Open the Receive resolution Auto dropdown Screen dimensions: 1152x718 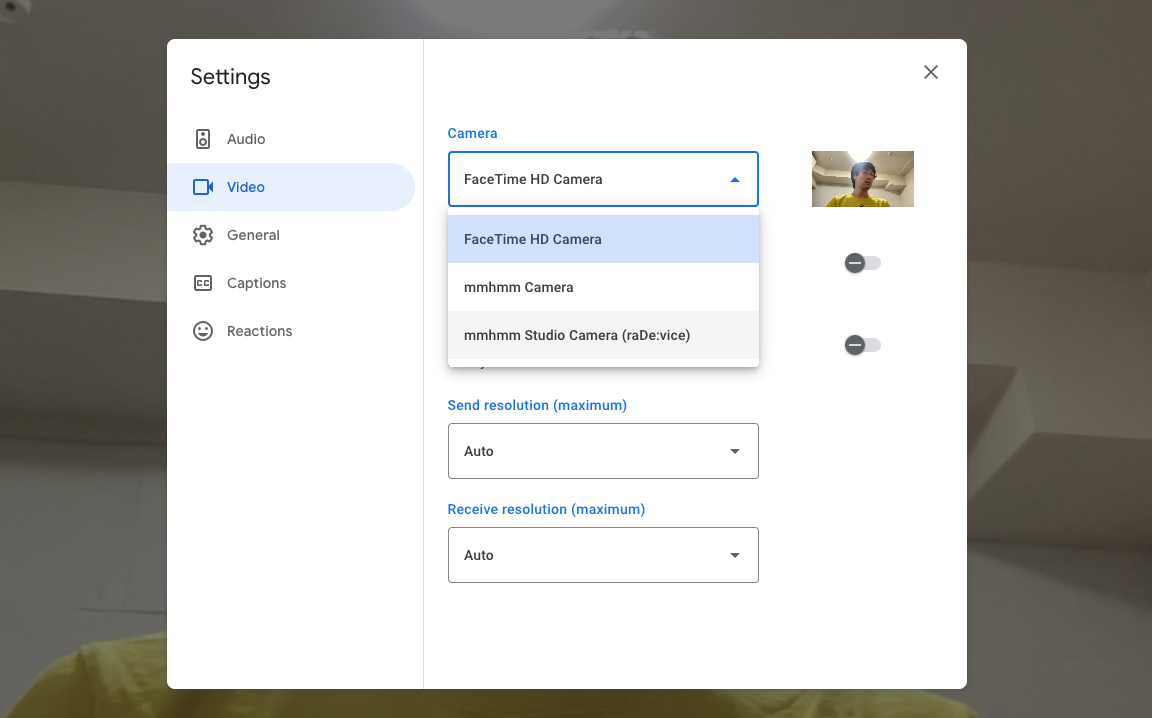pyautogui.click(x=603, y=555)
